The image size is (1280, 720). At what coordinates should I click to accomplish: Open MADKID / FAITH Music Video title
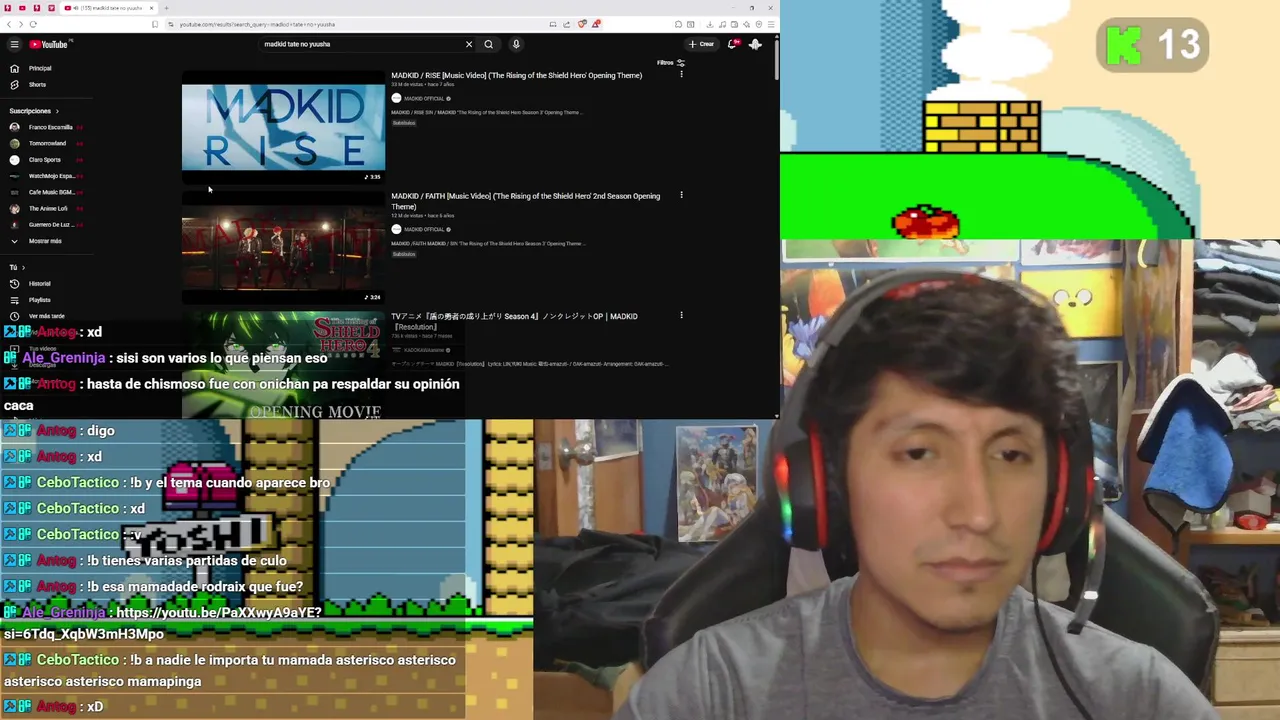[x=525, y=201]
